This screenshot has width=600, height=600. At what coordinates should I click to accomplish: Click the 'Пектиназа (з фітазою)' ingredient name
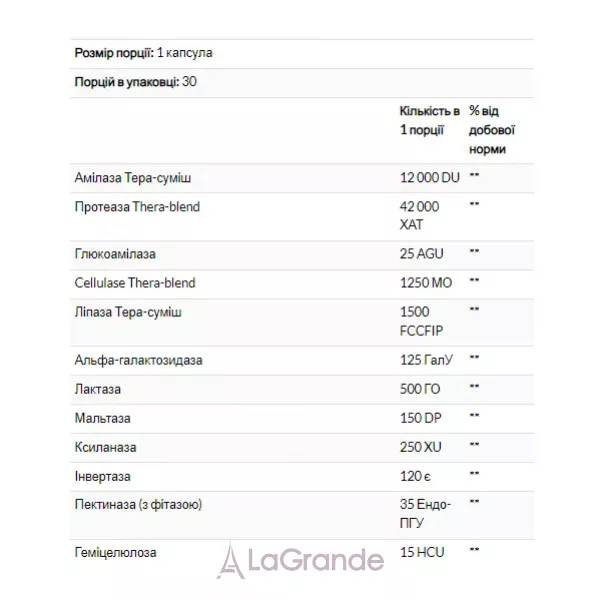pyautogui.click(x=138, y=505)
